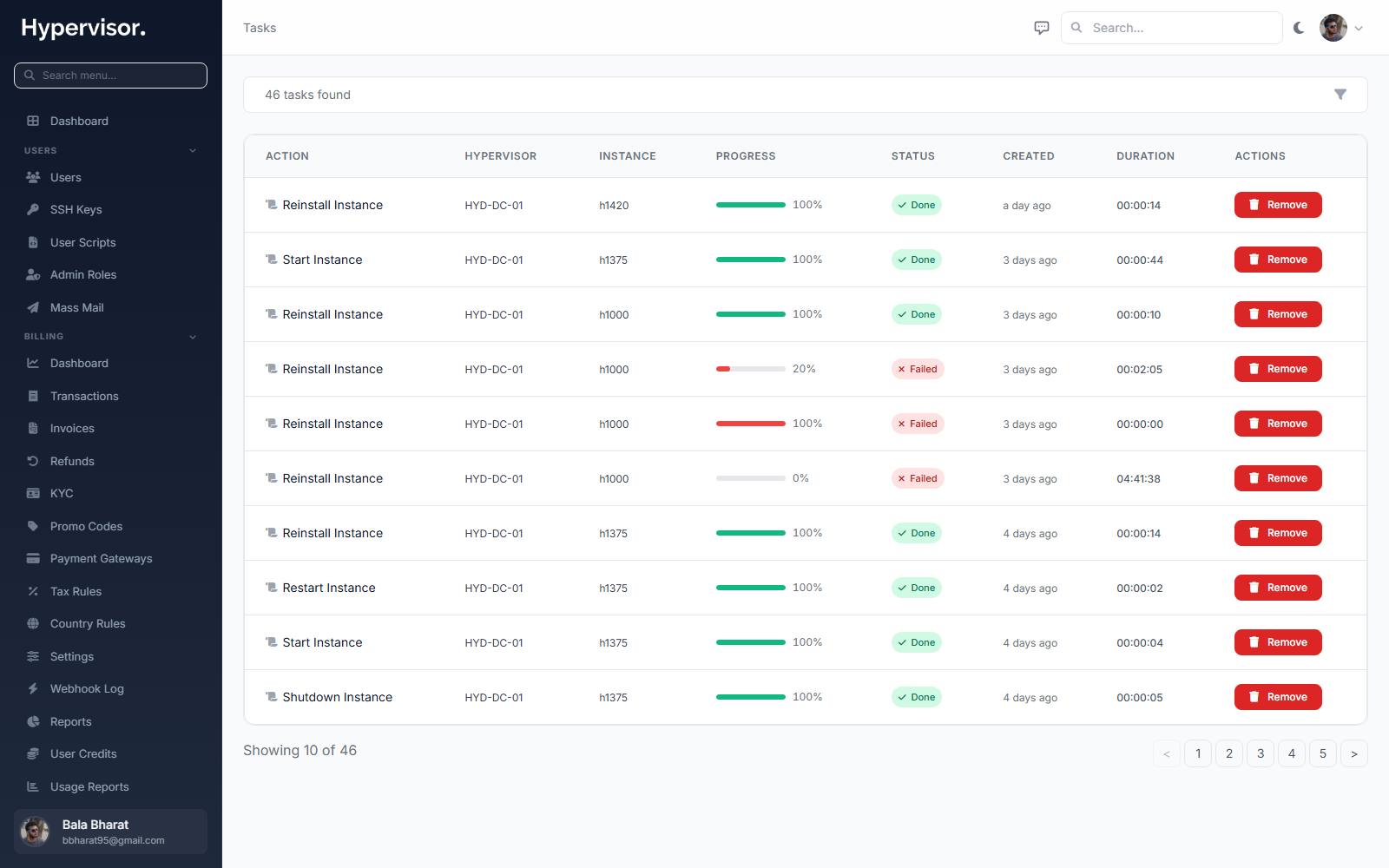The height and width of the screenshot is (868, 1389).
Task: Toggle dark mode with the moon icon
Action: tap(1299, 28)
